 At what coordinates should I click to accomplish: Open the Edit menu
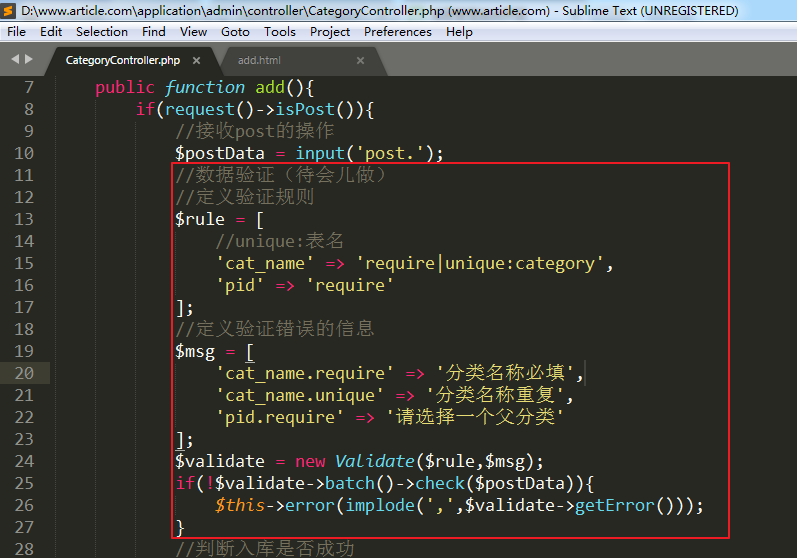coord(51,31)
